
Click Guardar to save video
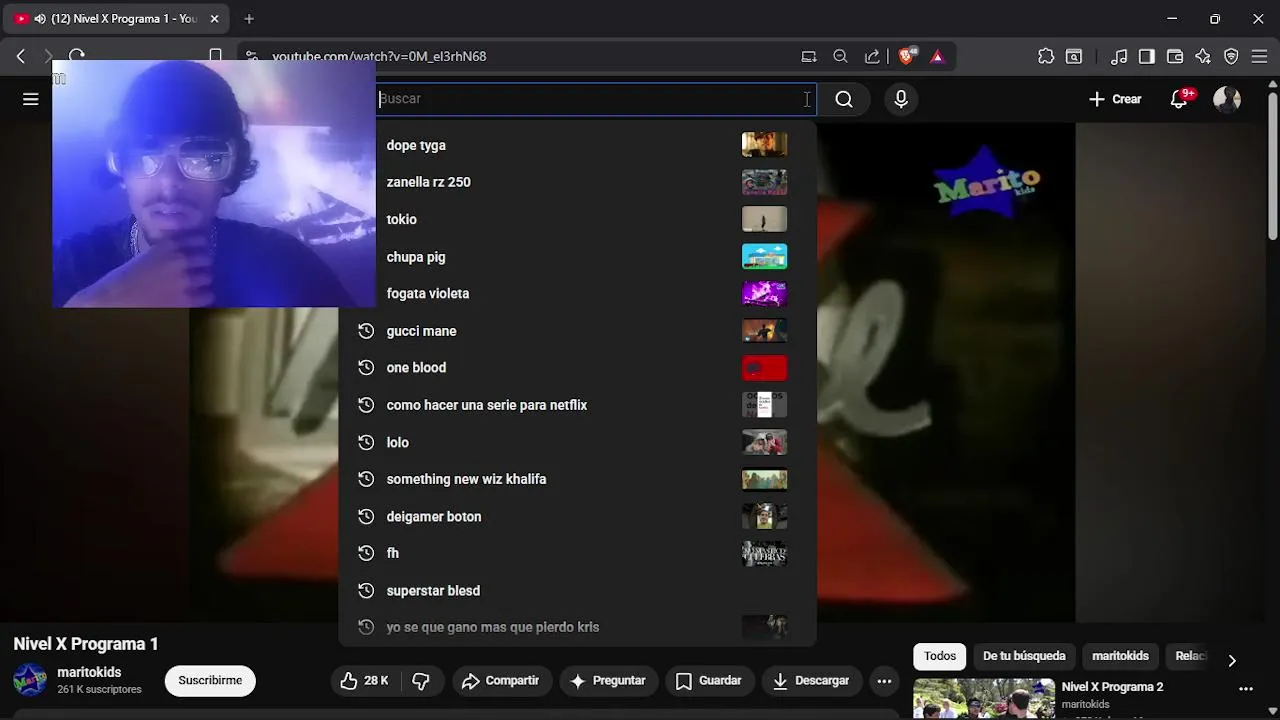(708, 681)
